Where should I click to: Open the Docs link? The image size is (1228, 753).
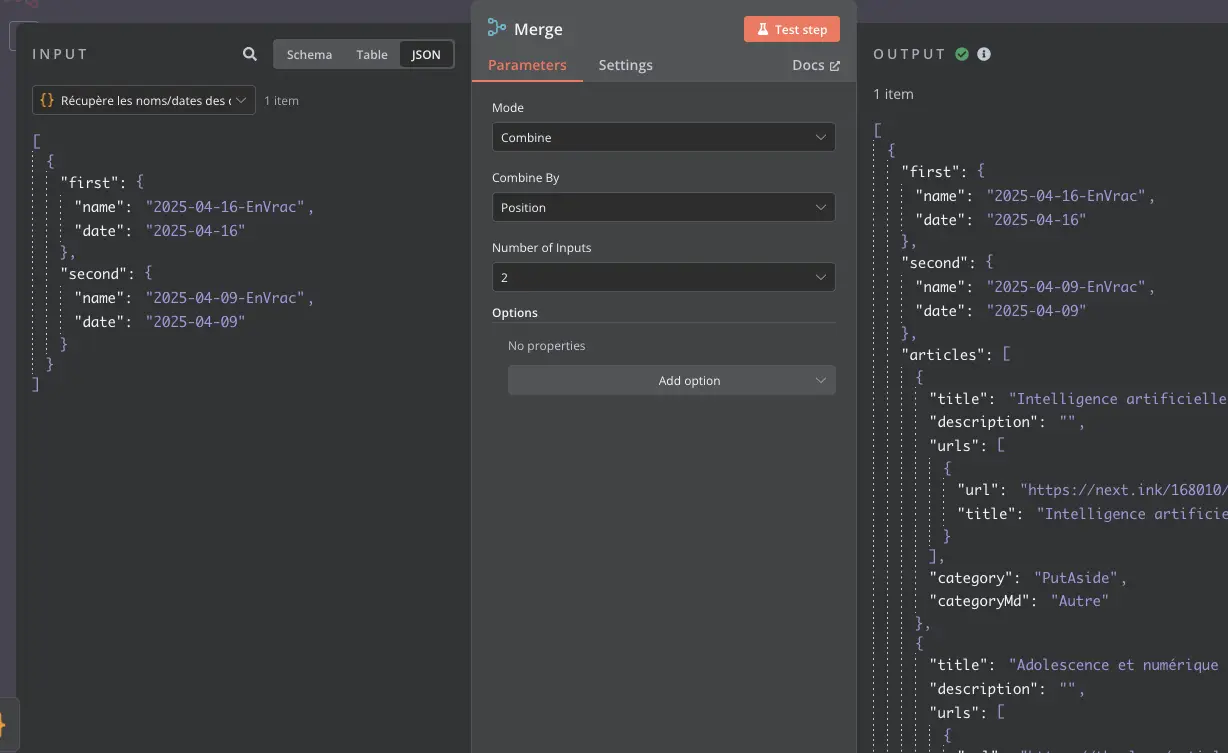[816, 65]
